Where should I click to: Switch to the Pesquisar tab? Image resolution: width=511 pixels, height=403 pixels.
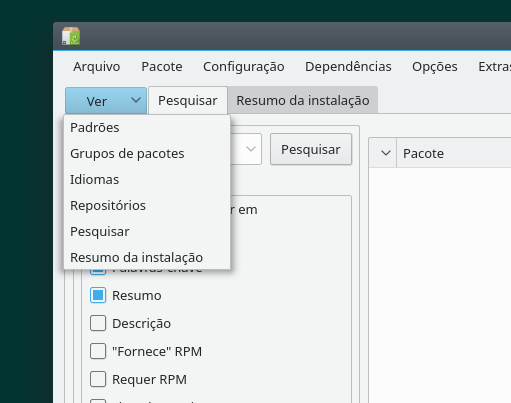point(188,100)
